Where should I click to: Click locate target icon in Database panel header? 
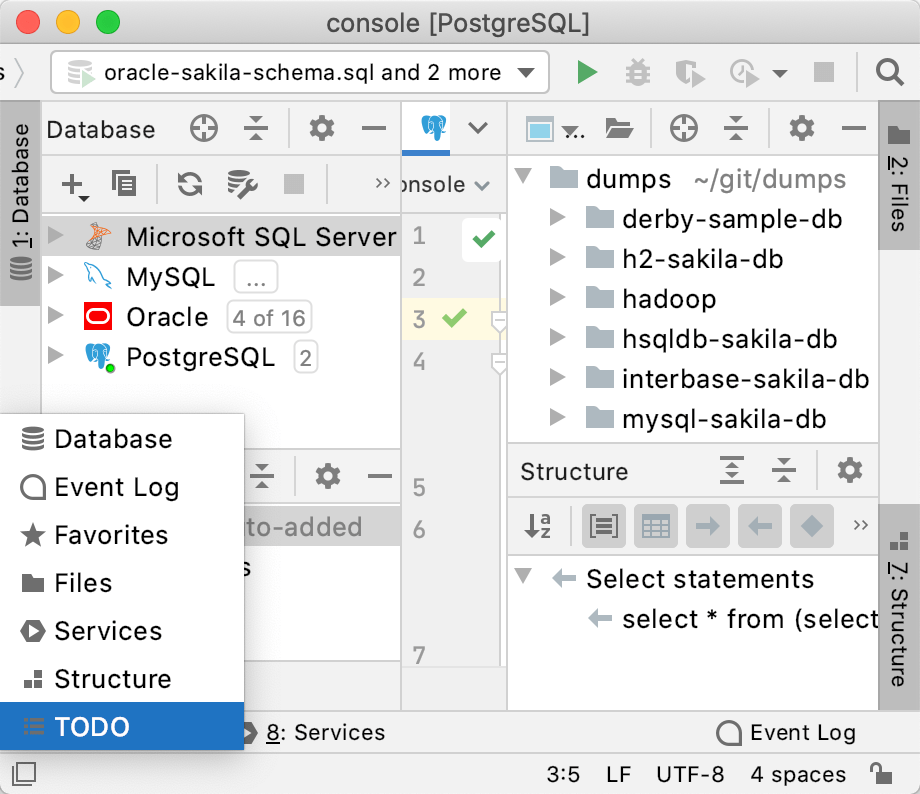204,128
